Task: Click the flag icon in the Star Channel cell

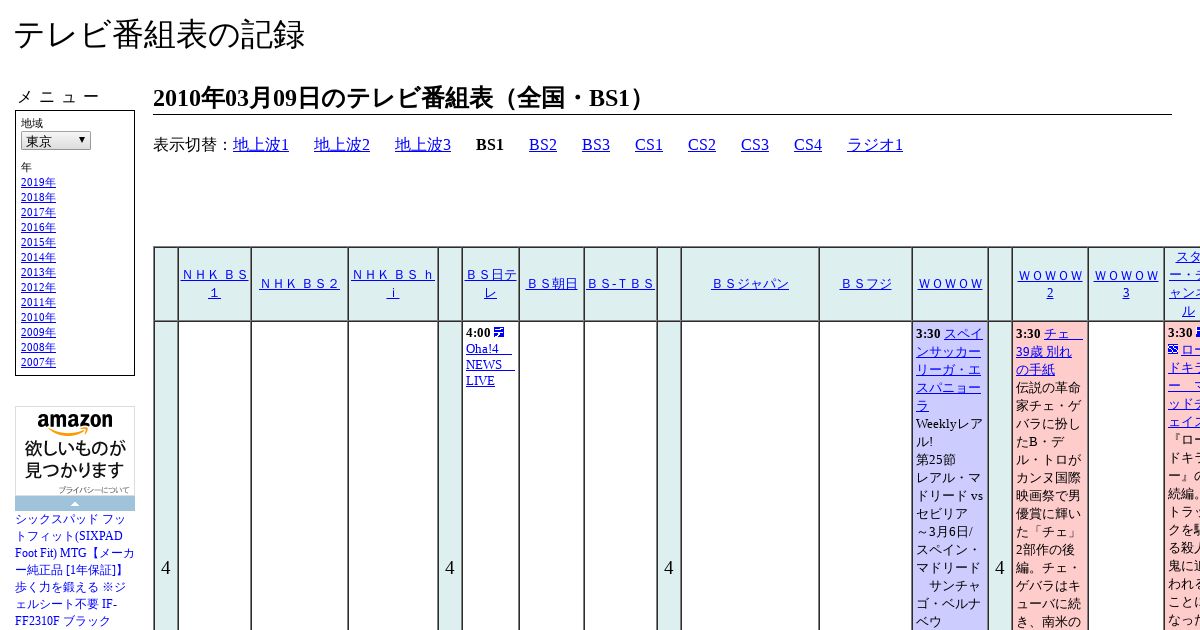Action: [x=1173, y=350]
